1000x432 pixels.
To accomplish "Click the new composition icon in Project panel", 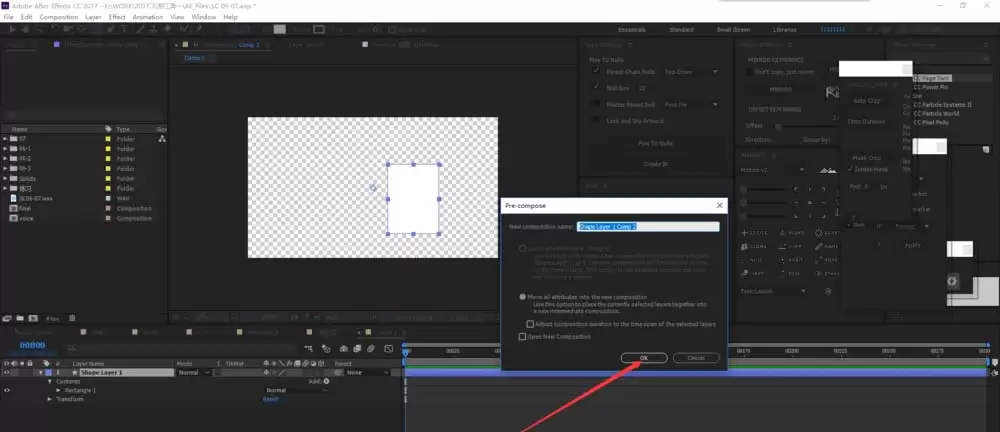I will click(x=33, y=318).
